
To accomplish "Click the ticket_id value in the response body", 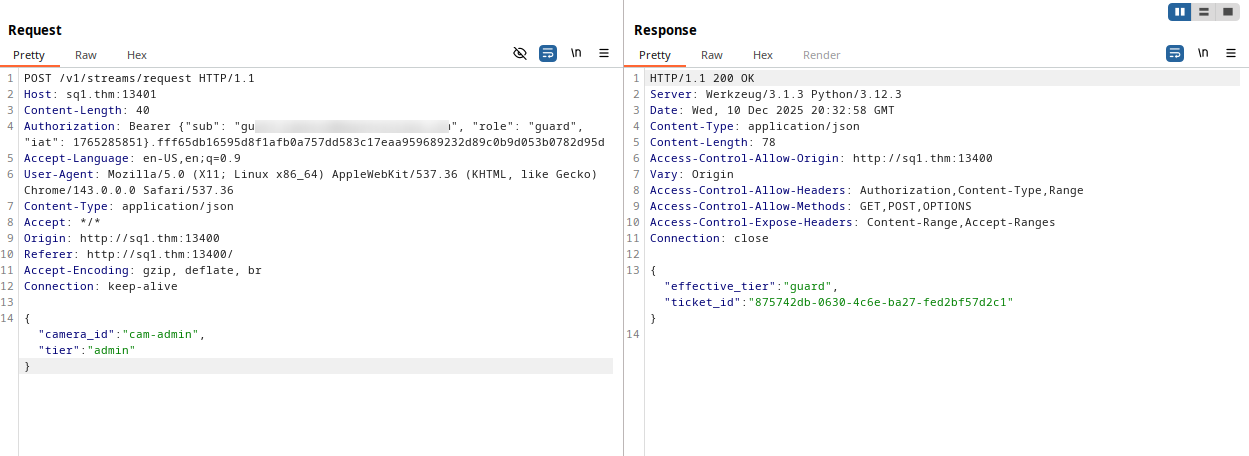I will coord(881,302).
